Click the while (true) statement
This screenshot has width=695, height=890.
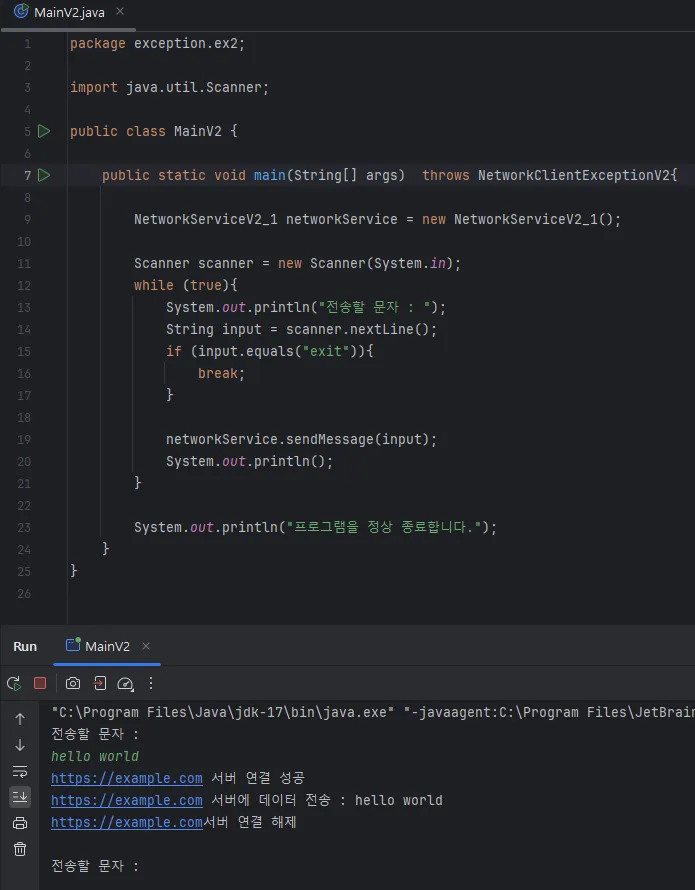(x=186, y=286)
